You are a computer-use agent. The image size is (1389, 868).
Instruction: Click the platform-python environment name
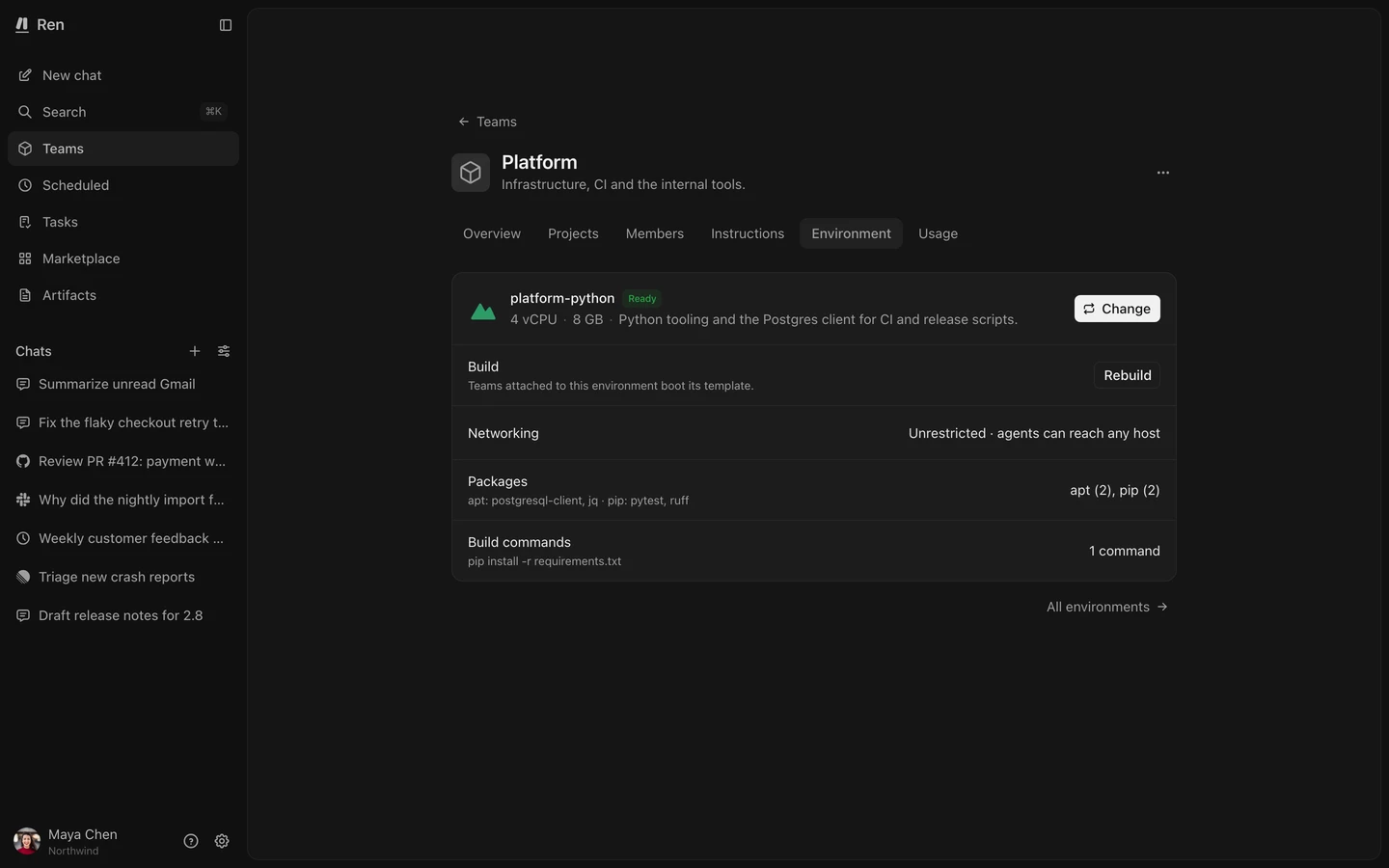(562, 298)
